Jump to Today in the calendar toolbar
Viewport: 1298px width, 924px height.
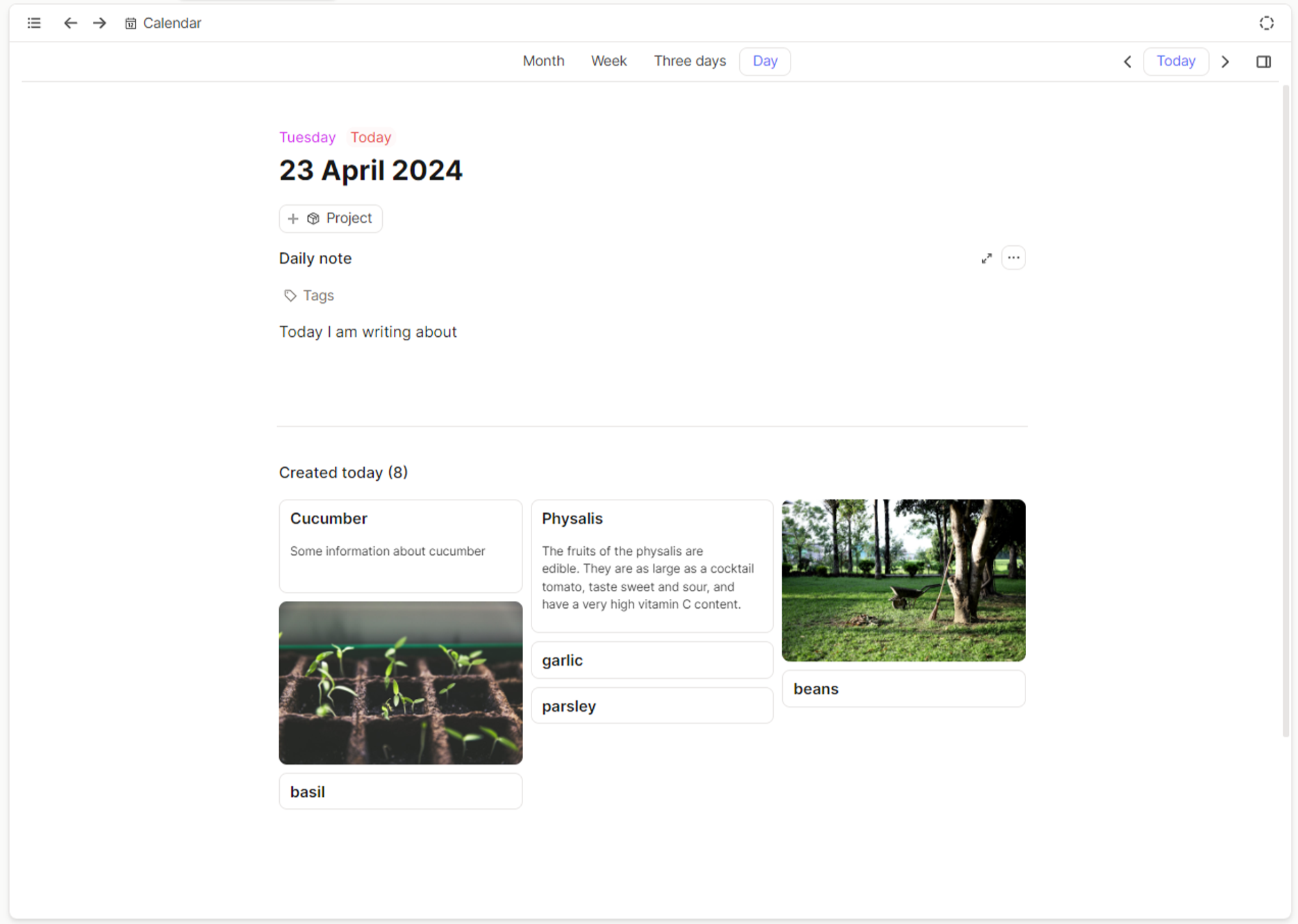(x=1175, y=61)
